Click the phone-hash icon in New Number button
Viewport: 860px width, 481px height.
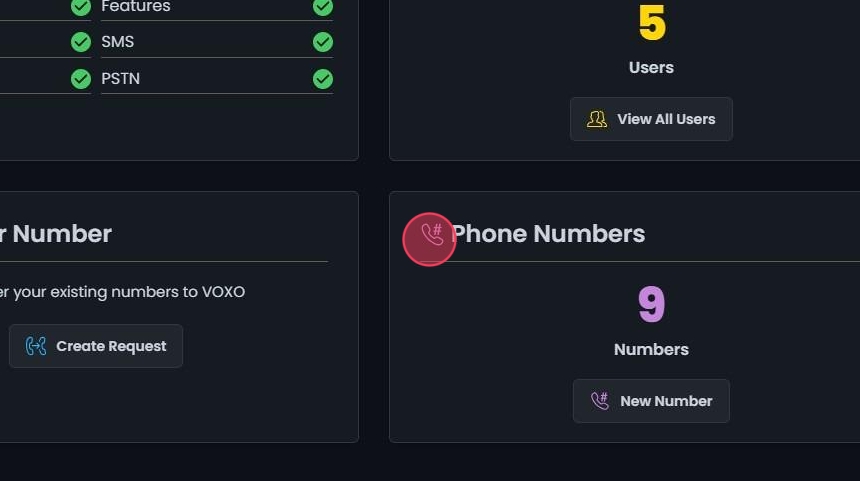pyautogui.click(x=600, y=401)
